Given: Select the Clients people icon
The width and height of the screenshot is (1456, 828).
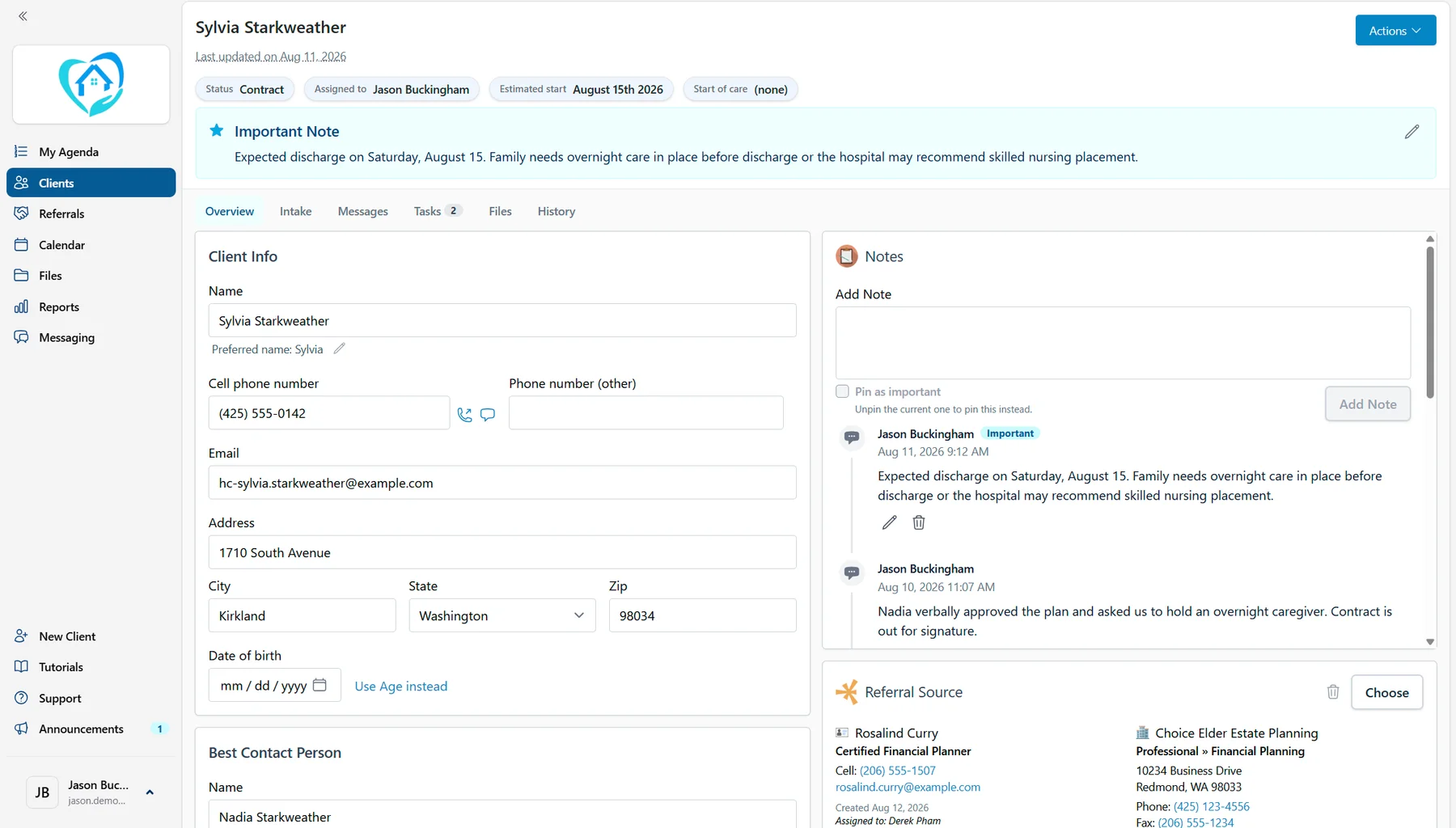Looking at the screenshot, I should tap(21, 183).
